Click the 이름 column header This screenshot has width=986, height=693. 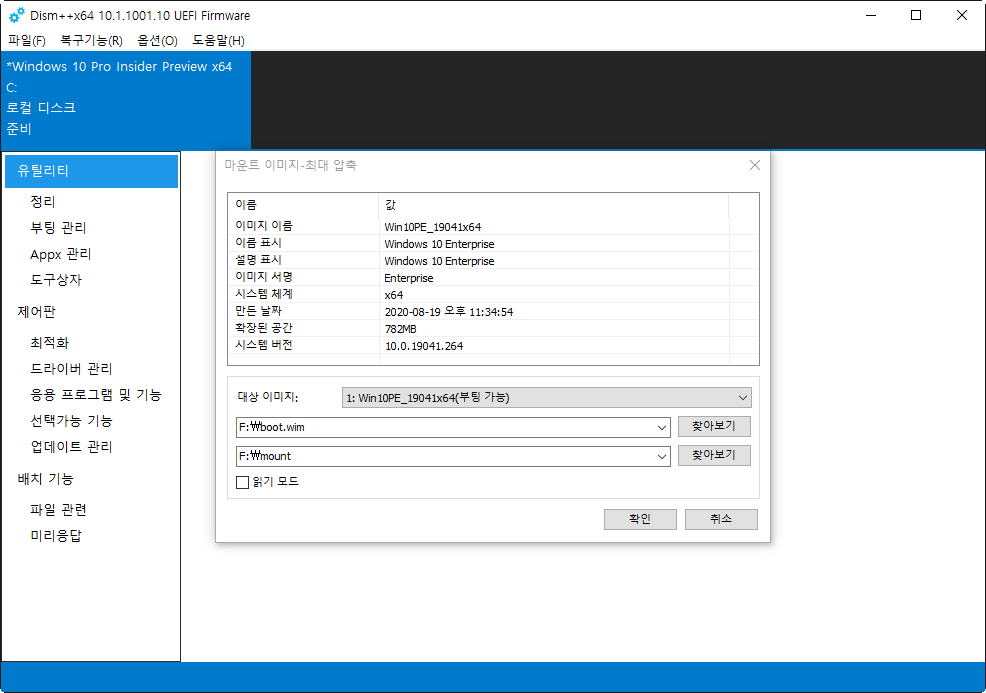[x=303, y=204]
